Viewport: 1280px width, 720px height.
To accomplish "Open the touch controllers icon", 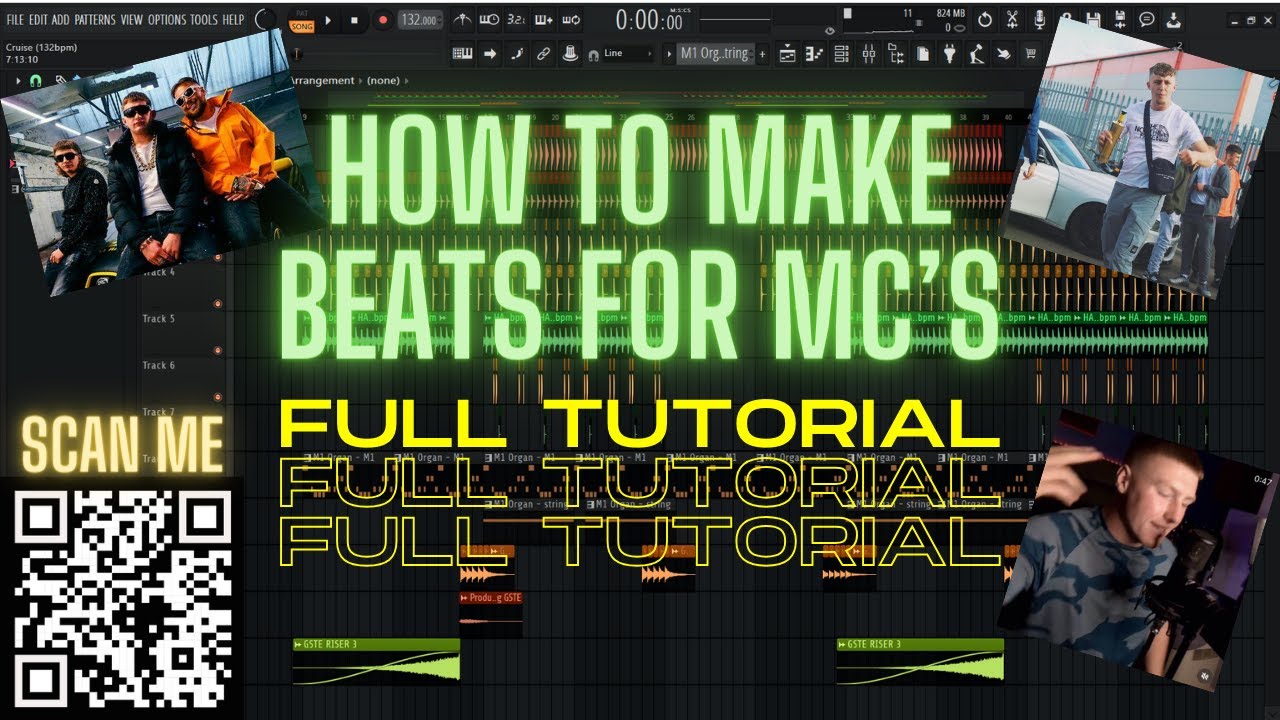I will coord(1003,54).
